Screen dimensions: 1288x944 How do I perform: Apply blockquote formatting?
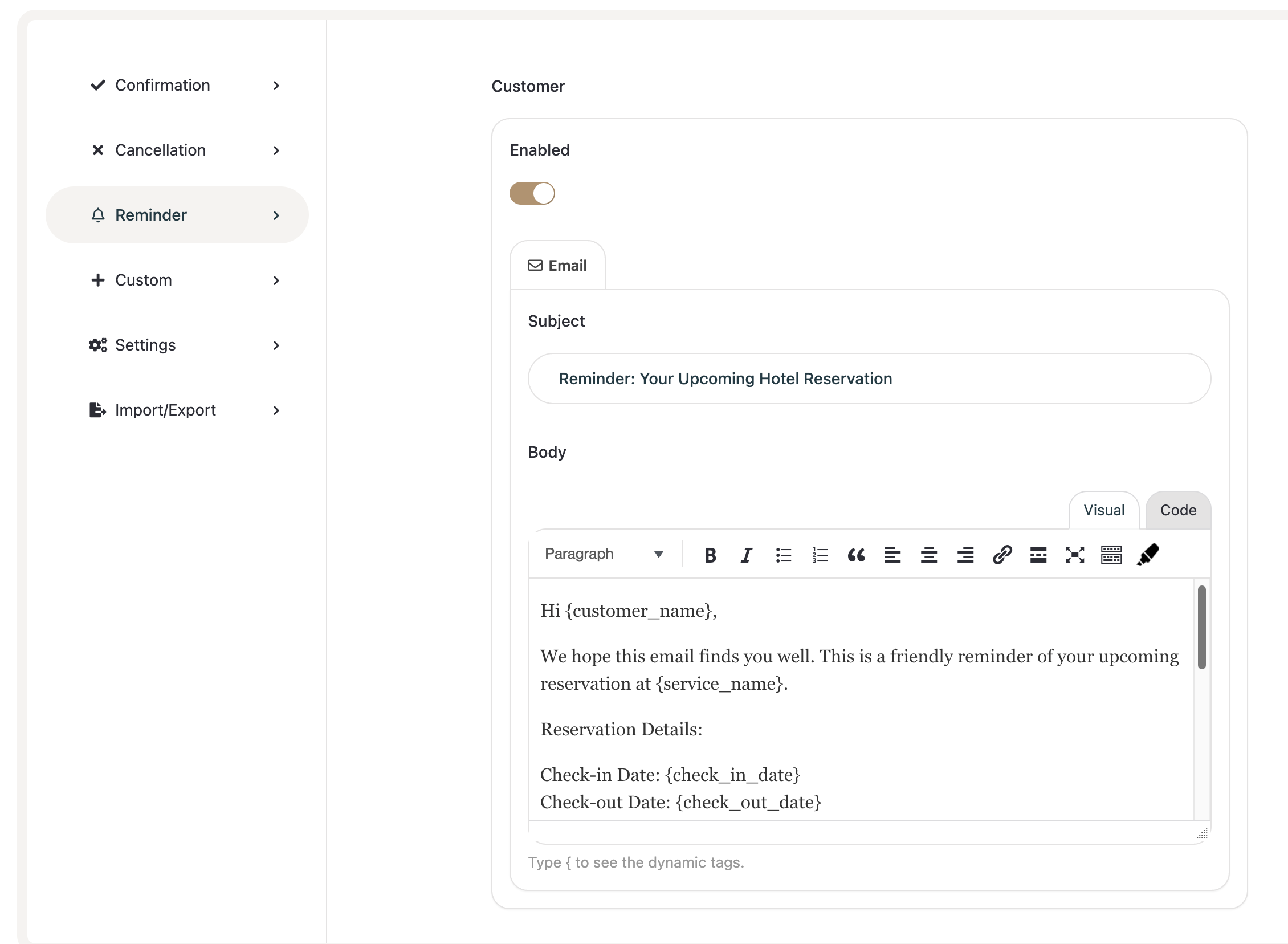pos(855,555)
